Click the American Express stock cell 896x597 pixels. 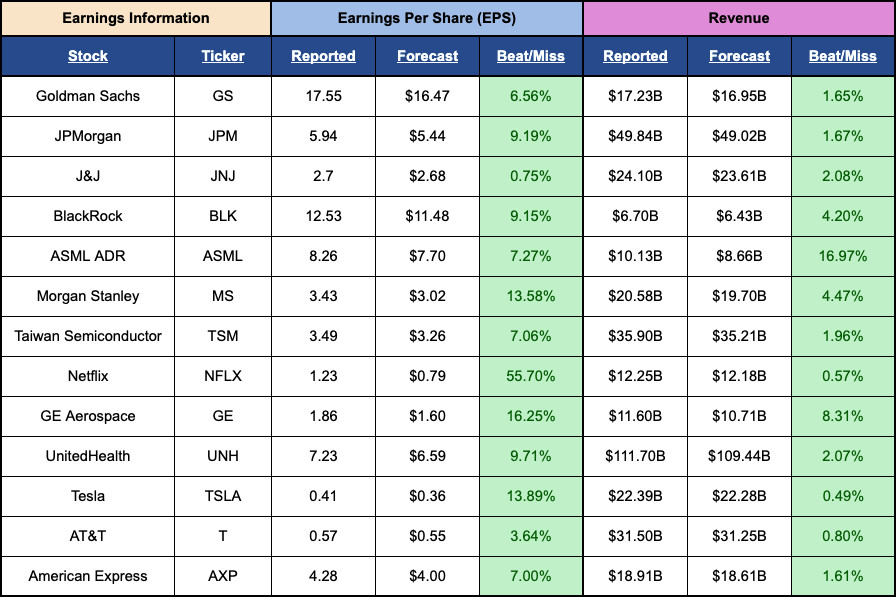coord(88,576)
